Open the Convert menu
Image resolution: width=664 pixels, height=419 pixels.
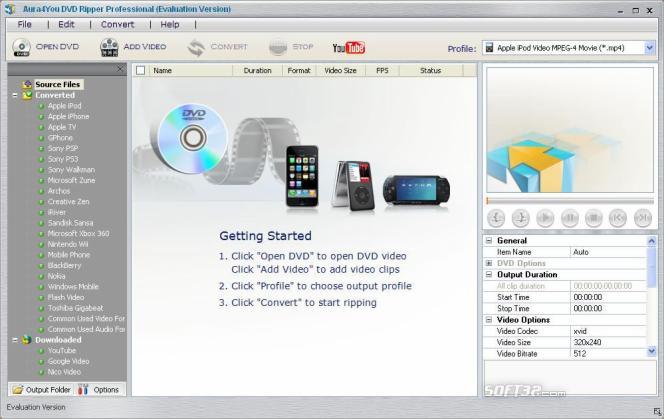[x=117, y=25]
